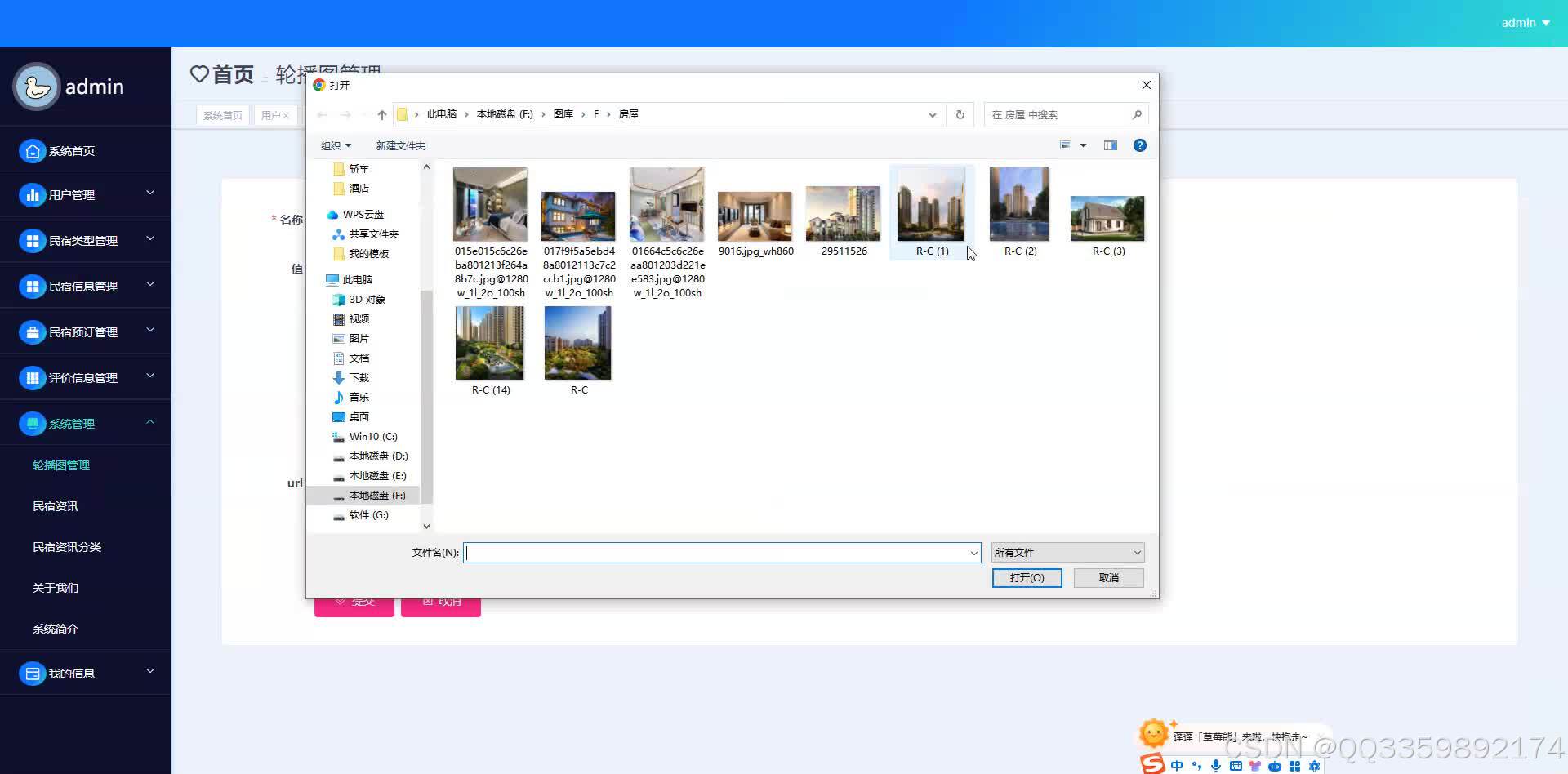This screenshot has width=1568, height=774.
Task: Click the admin duck avatar in sidebar
Action: click(37, 87)
